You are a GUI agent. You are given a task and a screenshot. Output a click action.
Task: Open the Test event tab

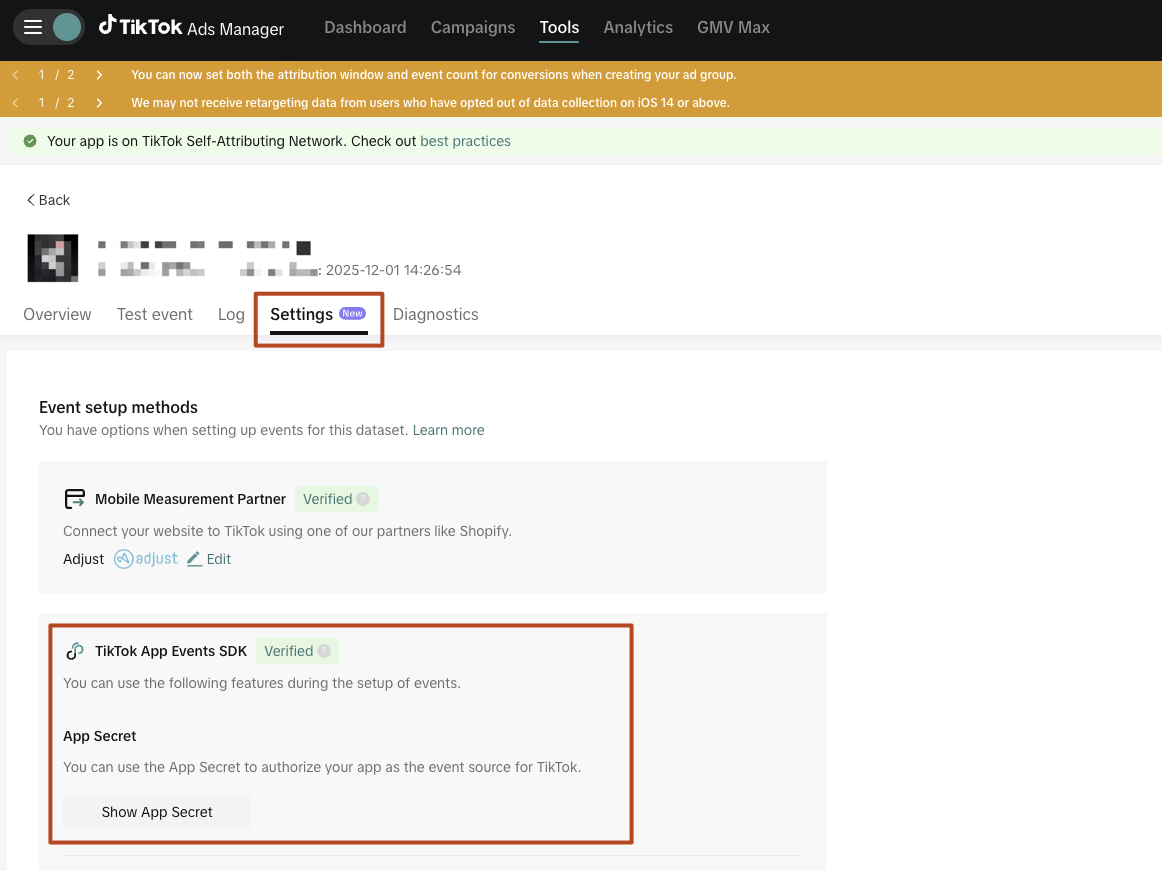[x=155, y=314]
